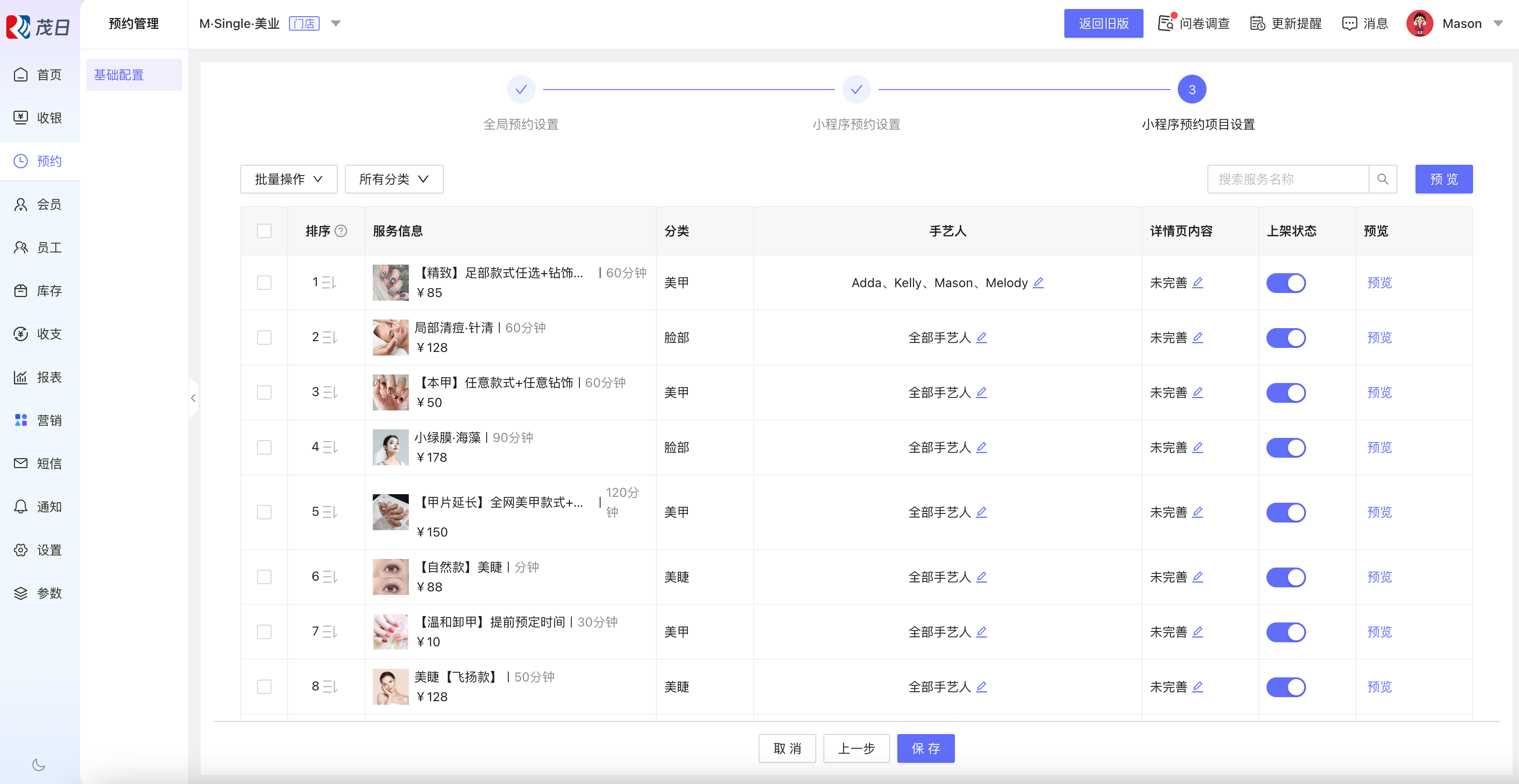
Task: Expand the 所有分类 category filter
Action: (x=393, y=179)
